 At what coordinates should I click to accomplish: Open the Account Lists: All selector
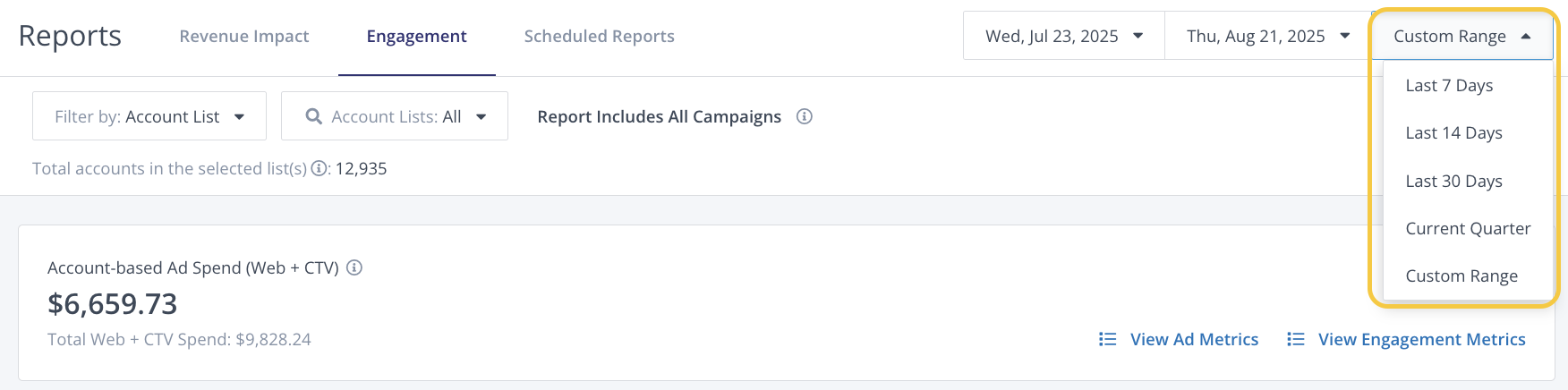395,116
